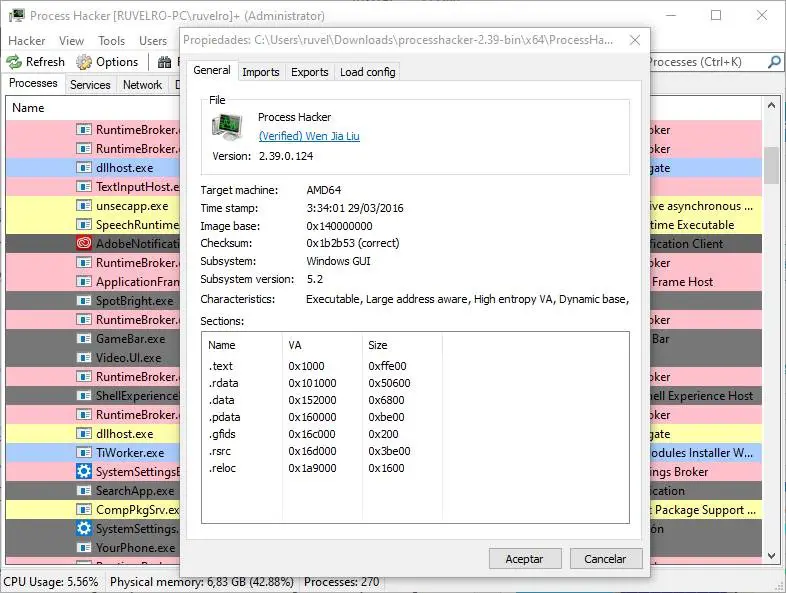Select the GameBar.exe process row
Screen dimensions: 786x593
click(93, 339)
